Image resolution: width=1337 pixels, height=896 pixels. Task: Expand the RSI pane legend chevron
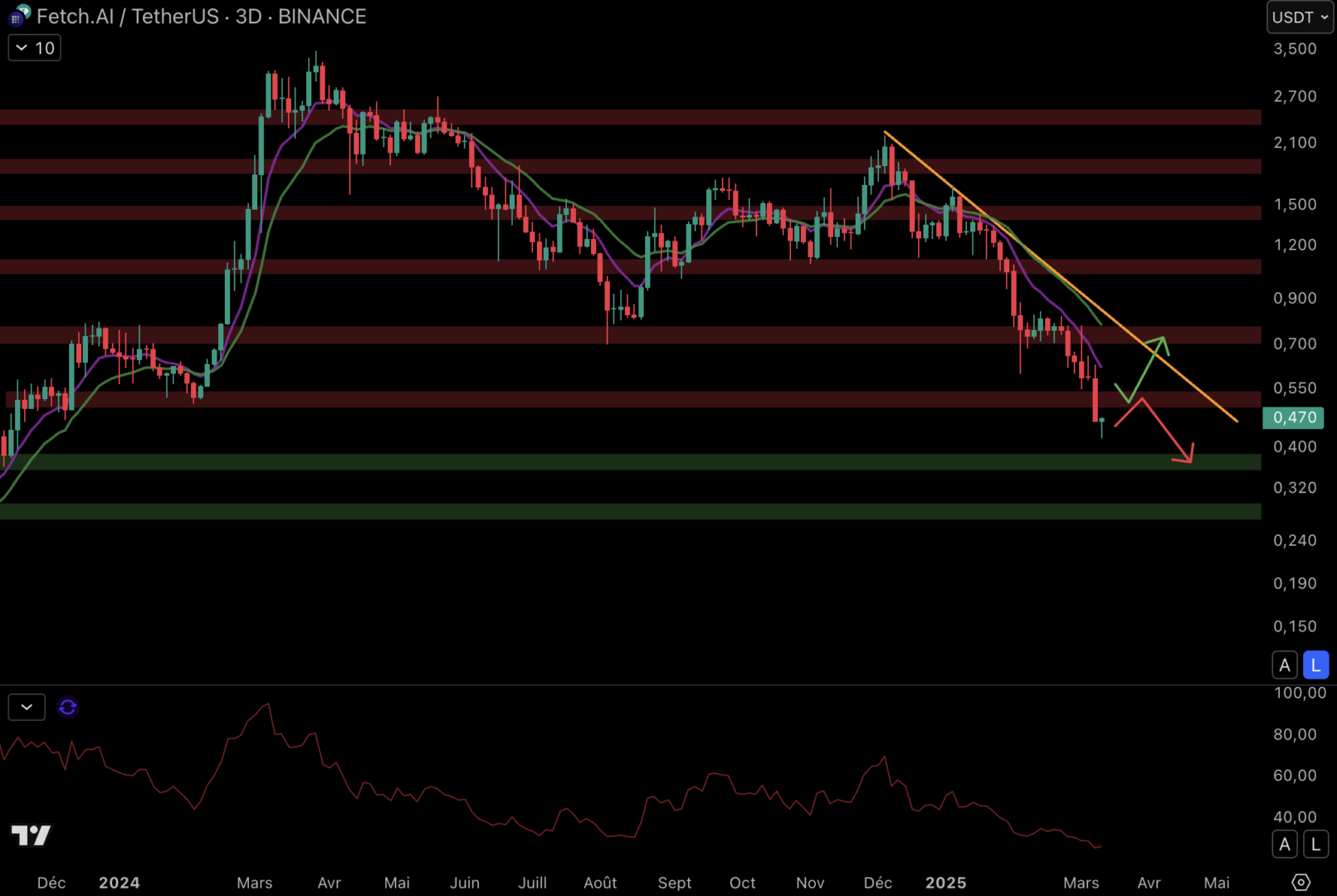pyautogui.click(x=27, y=707)
